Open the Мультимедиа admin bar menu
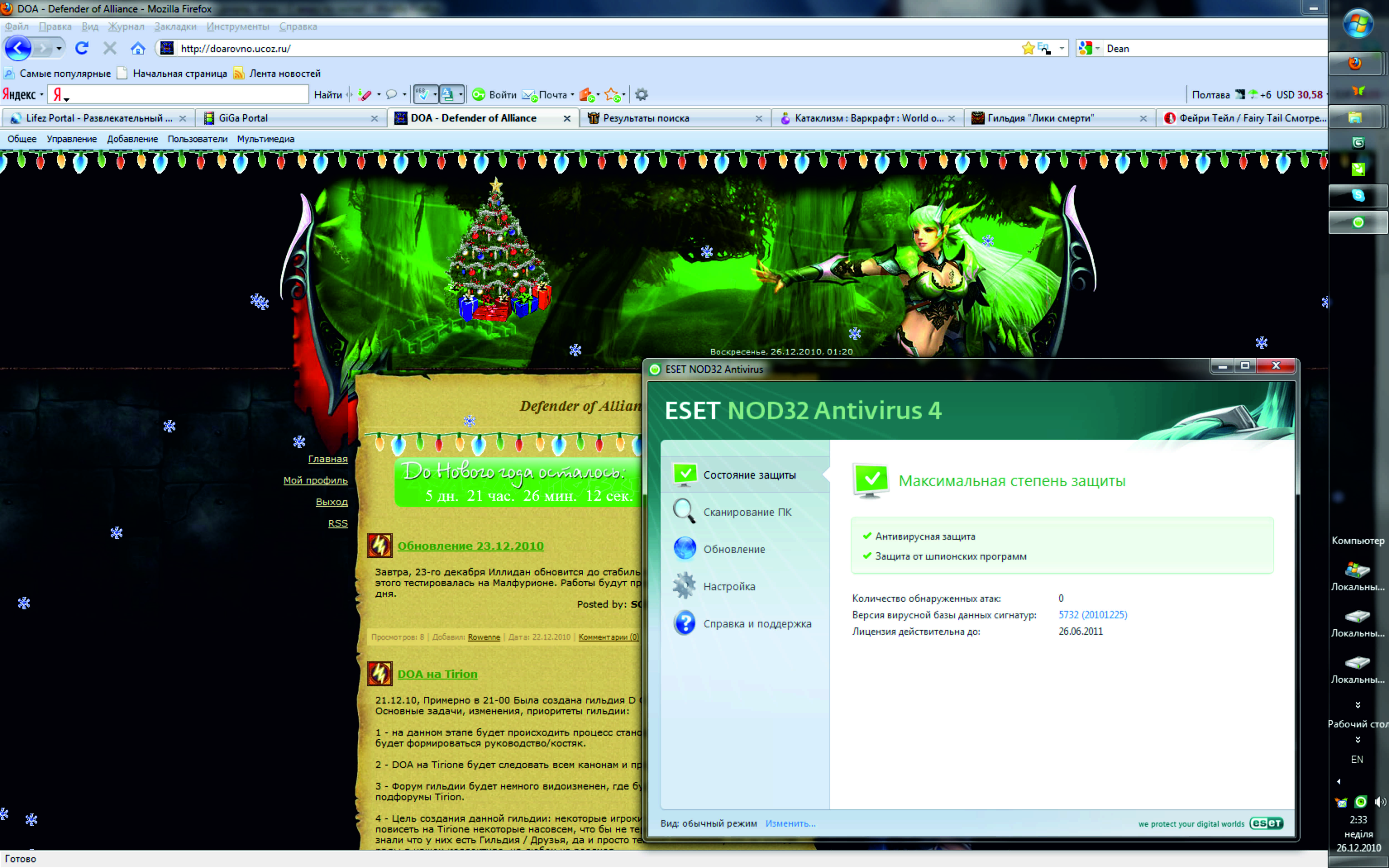The height and width of the screenshot is (868, 1389). [x=266, y=139]
